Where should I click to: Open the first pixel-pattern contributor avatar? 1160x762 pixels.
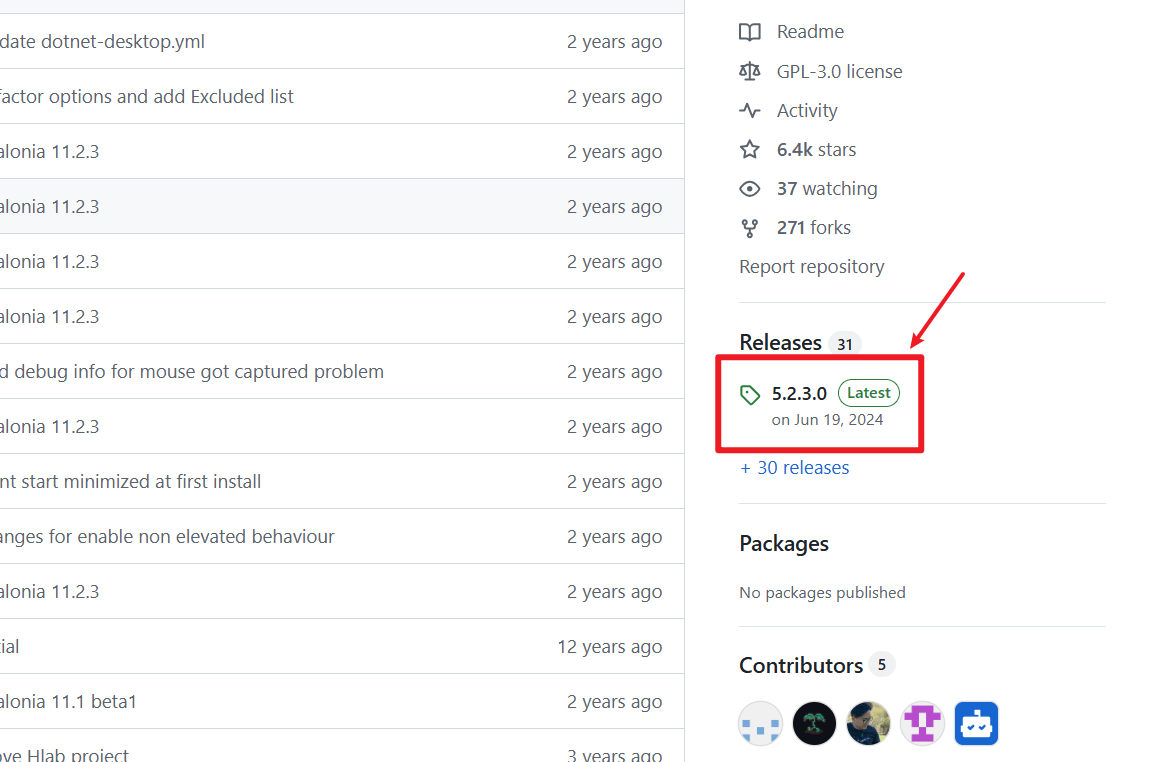pyautogui.click(x=761, y=723)
